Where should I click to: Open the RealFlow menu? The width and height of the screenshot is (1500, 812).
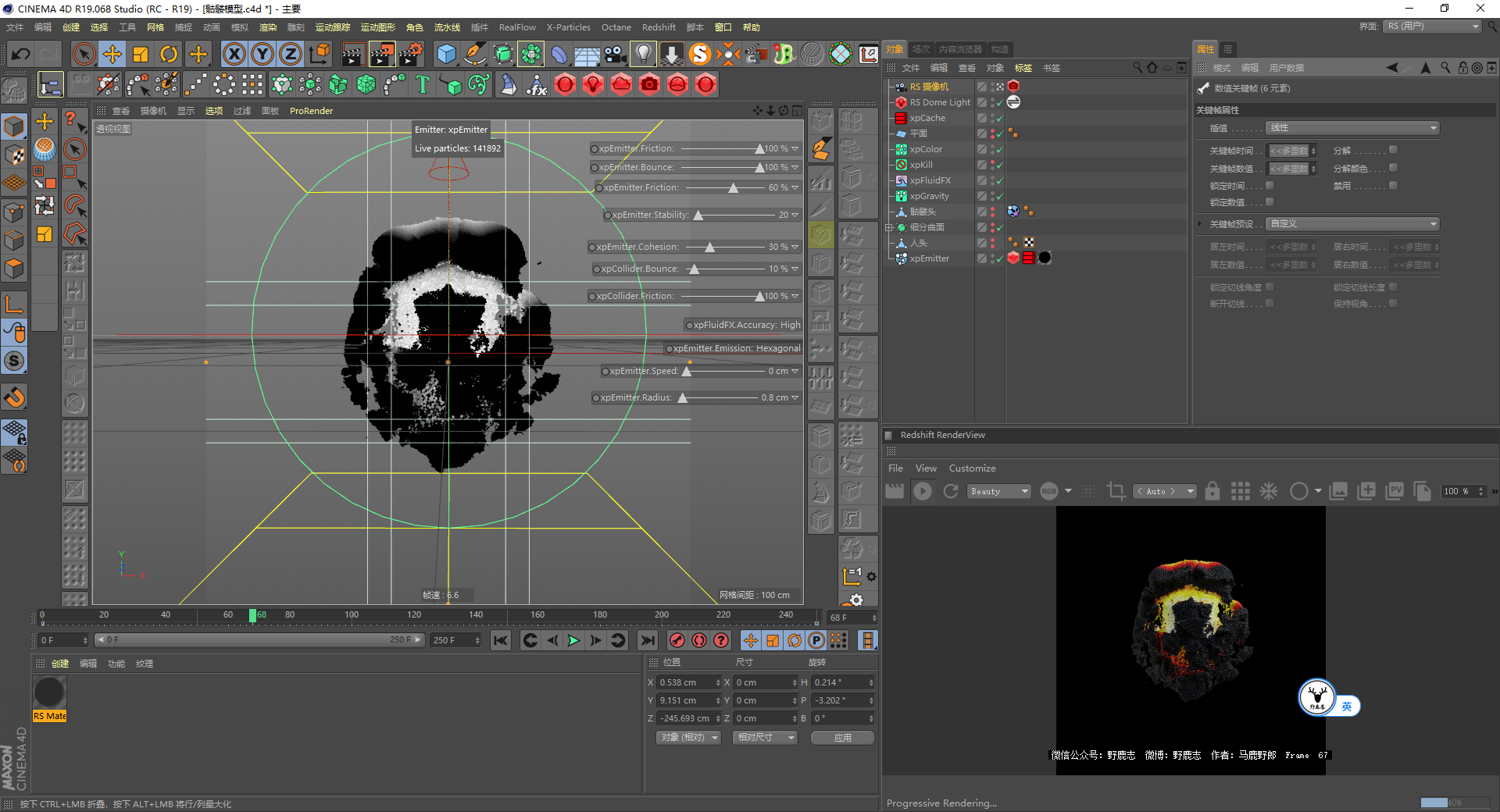tap(517, 27)
